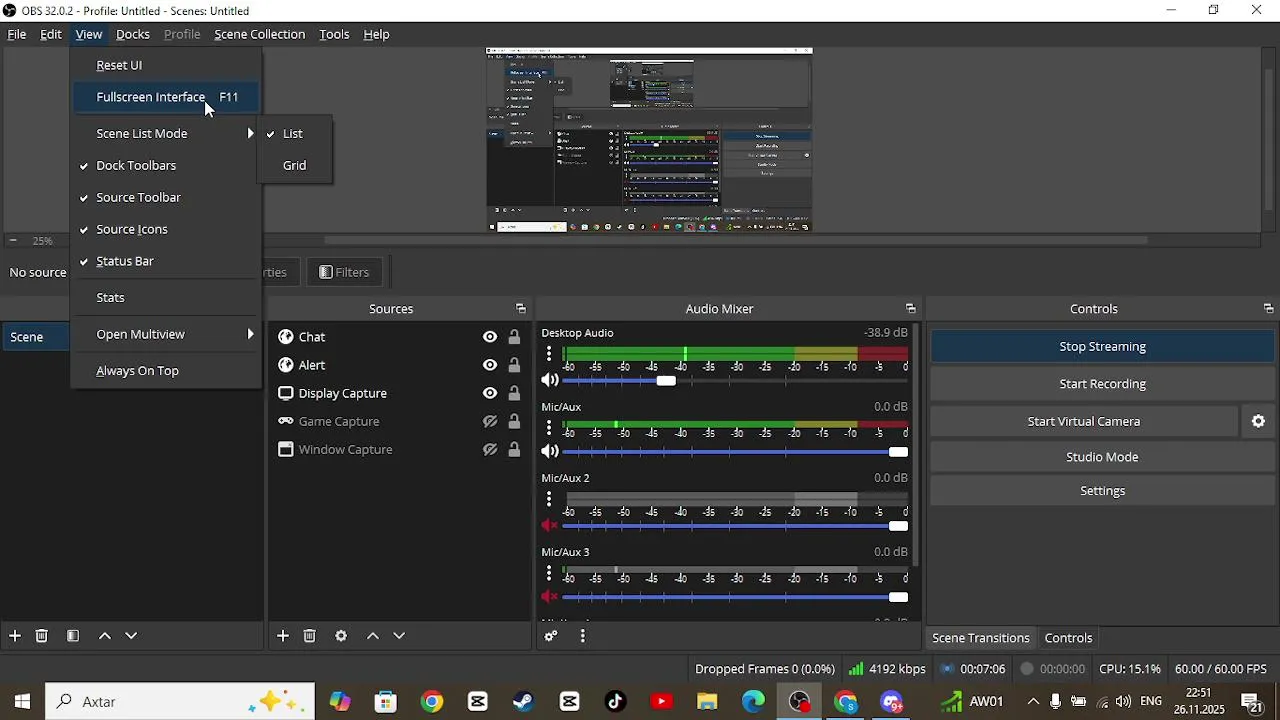This screenshot has height=720, width=1280.
Task: Open advanced audio properties gears icon
Action: 551,636
